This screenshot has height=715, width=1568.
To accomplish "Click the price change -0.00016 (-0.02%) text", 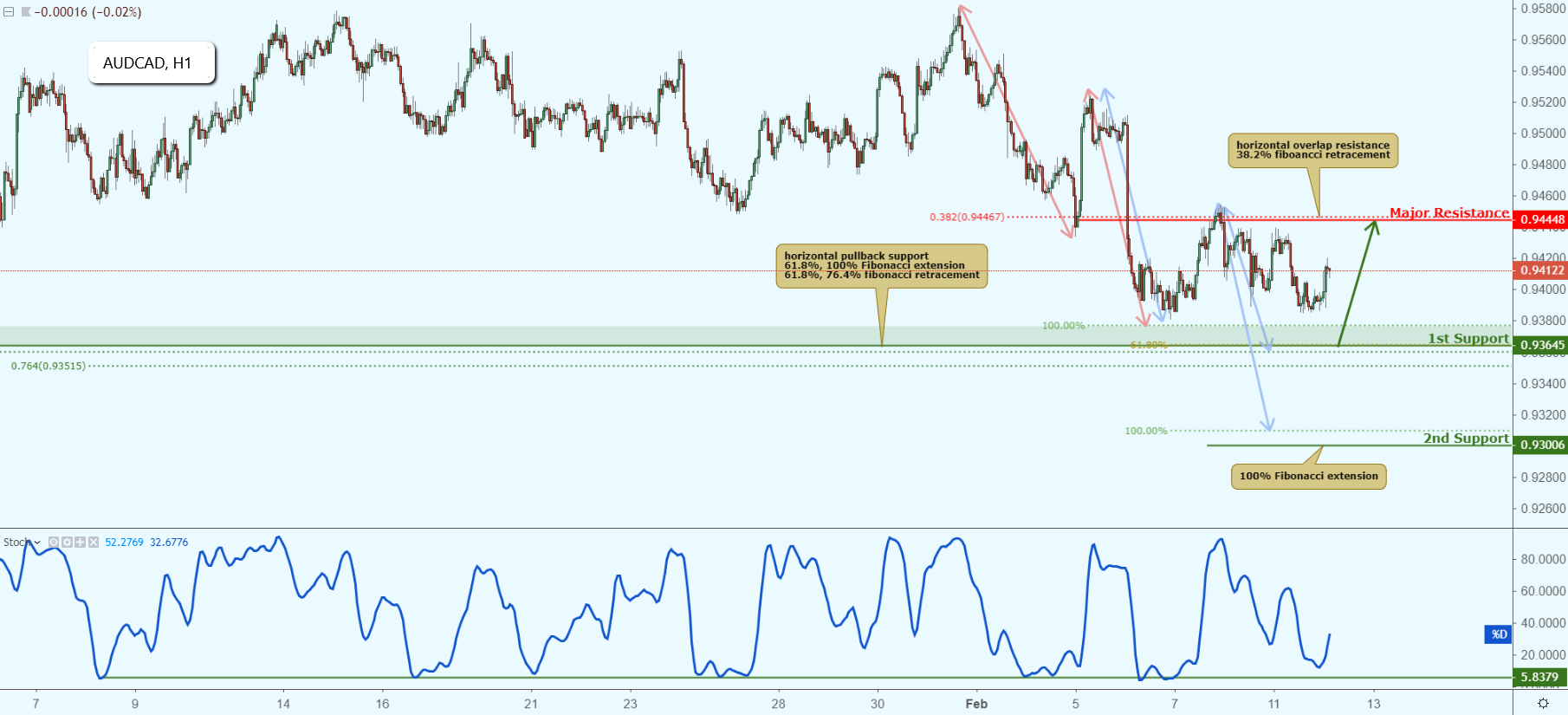I will (87, 12).
